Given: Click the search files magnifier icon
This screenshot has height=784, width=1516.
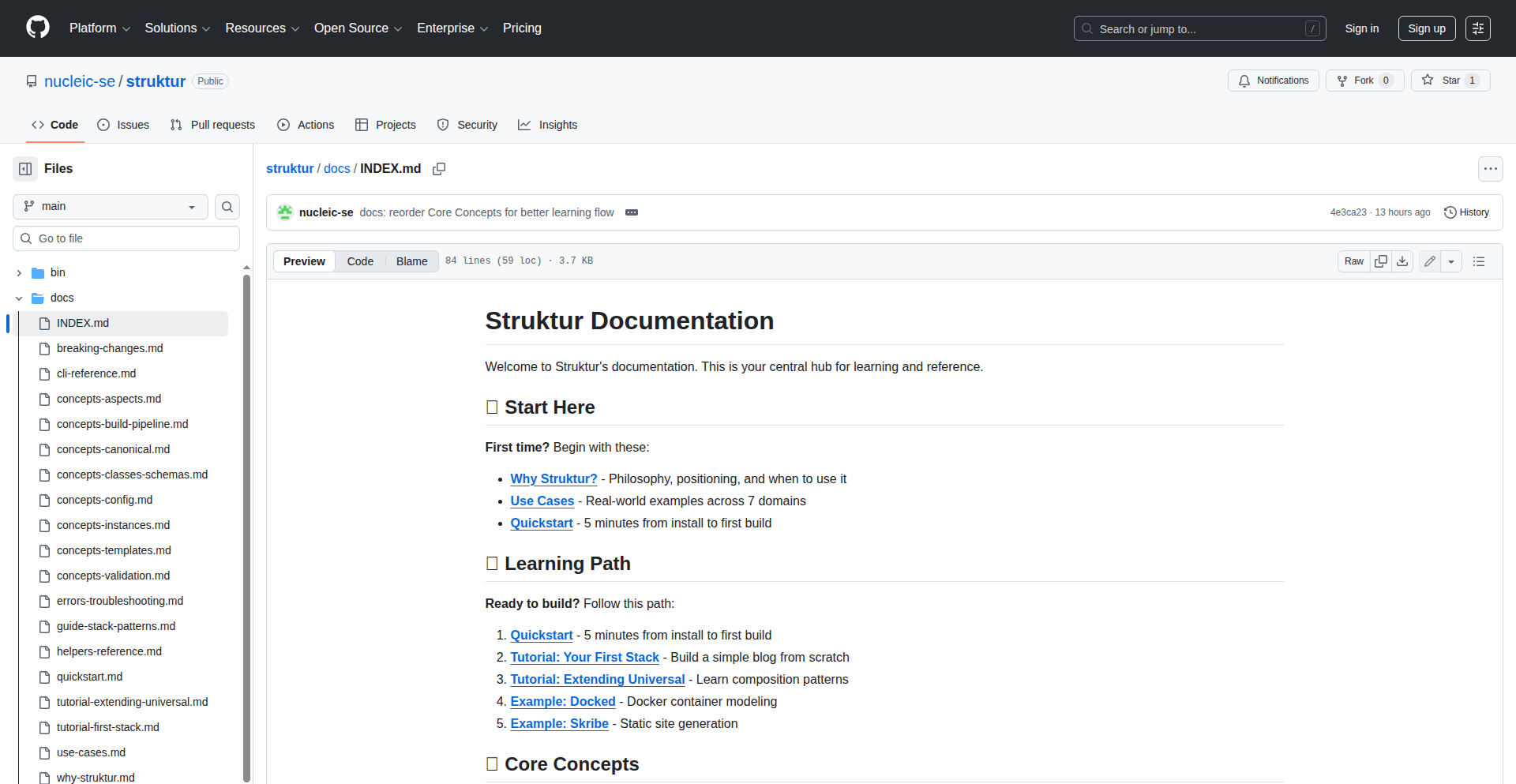Looking at the screenshot, I should 227,207.
